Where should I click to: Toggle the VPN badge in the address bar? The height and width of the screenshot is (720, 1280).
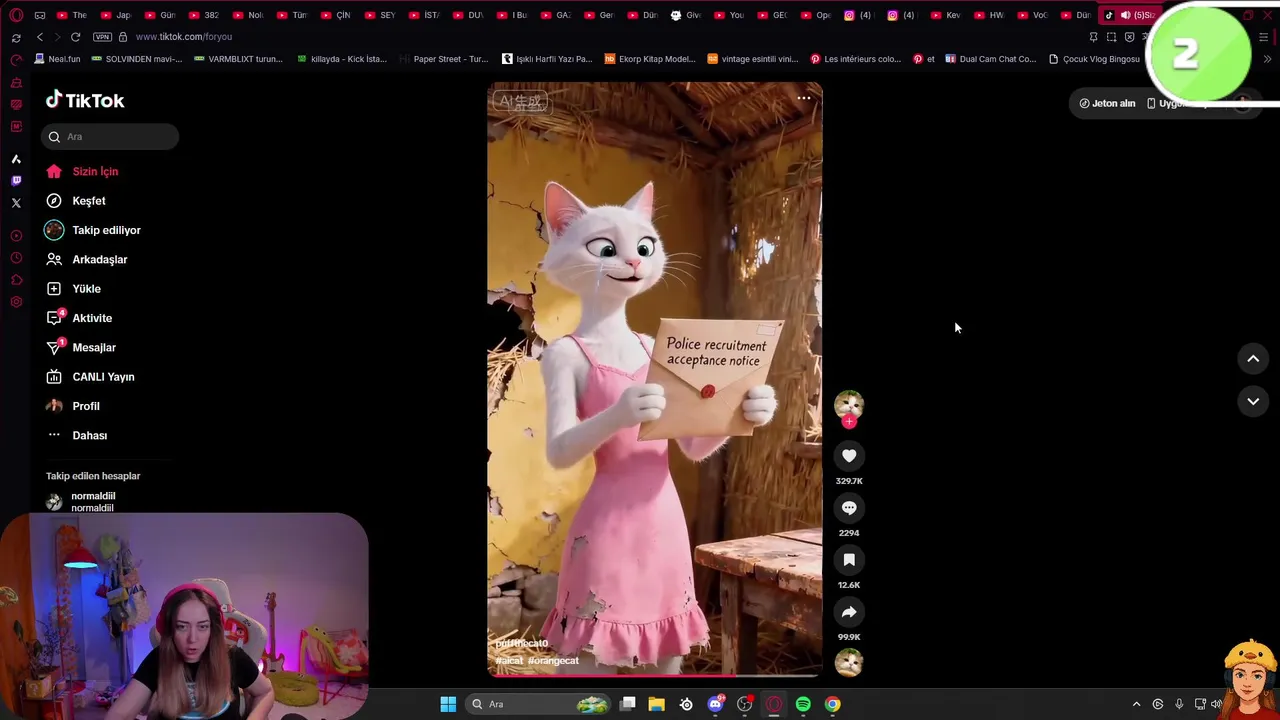(102, 37)
